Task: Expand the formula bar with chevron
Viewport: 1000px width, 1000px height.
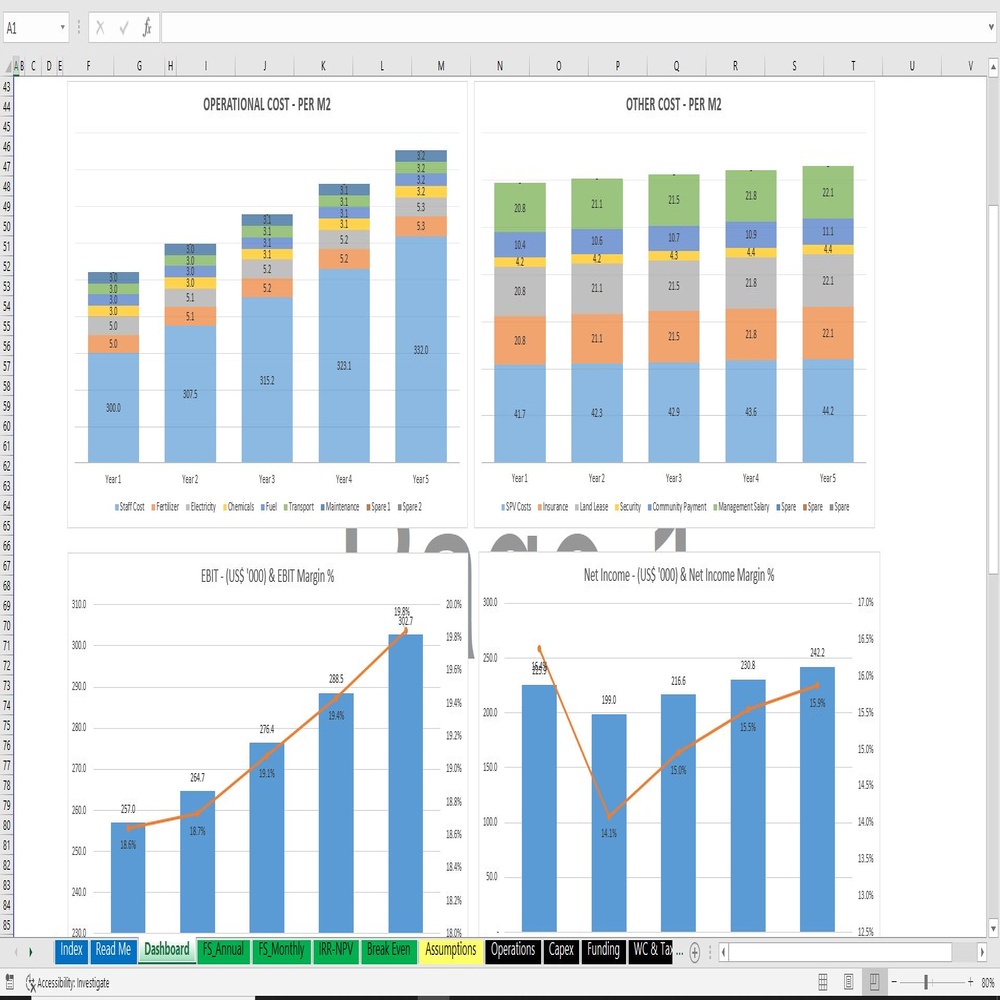Action: pyautogui.click(x=991, y=27)
